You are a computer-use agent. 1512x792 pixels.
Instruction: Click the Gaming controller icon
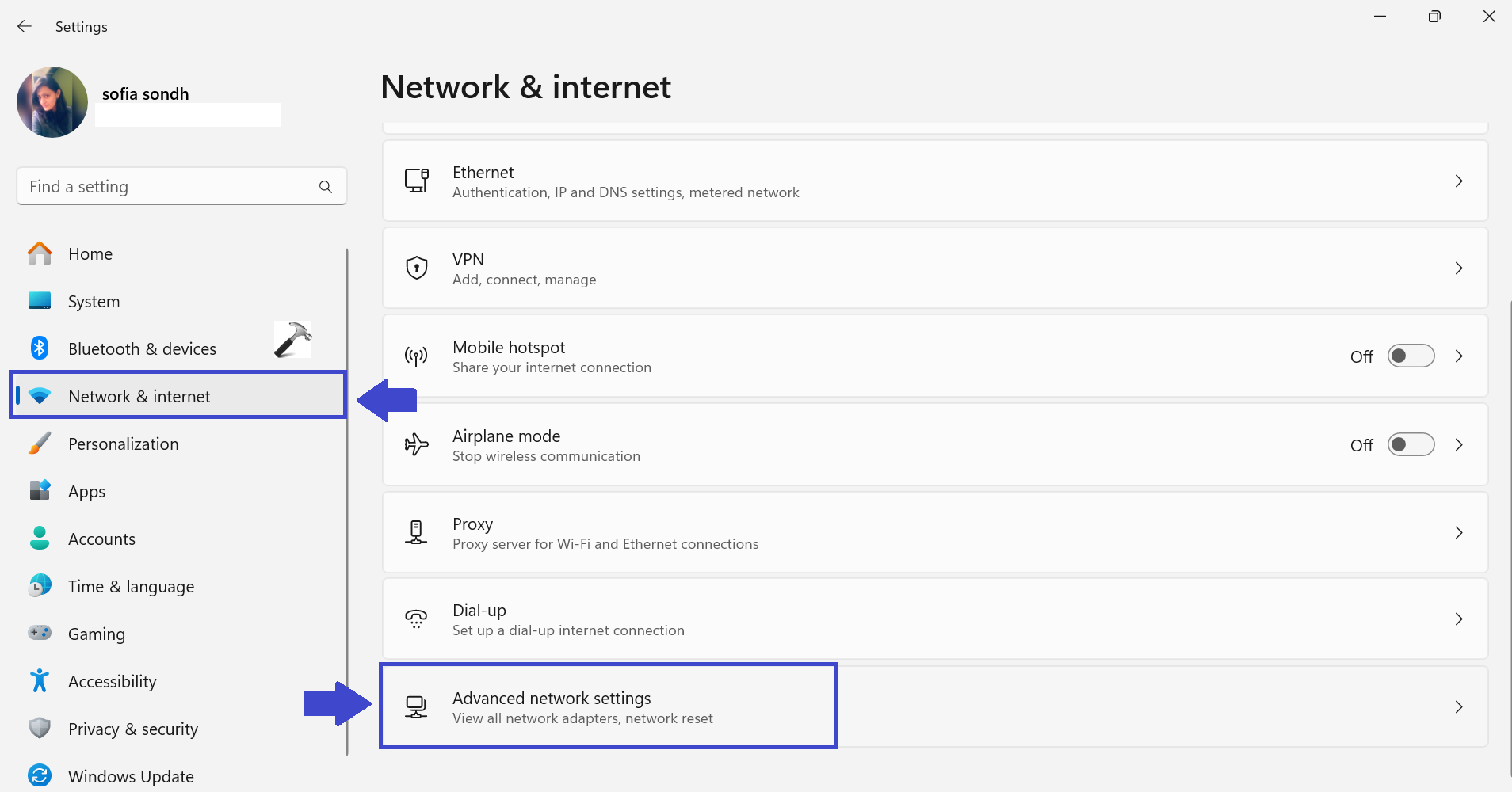pyautogui.click(x=40, y=633)
